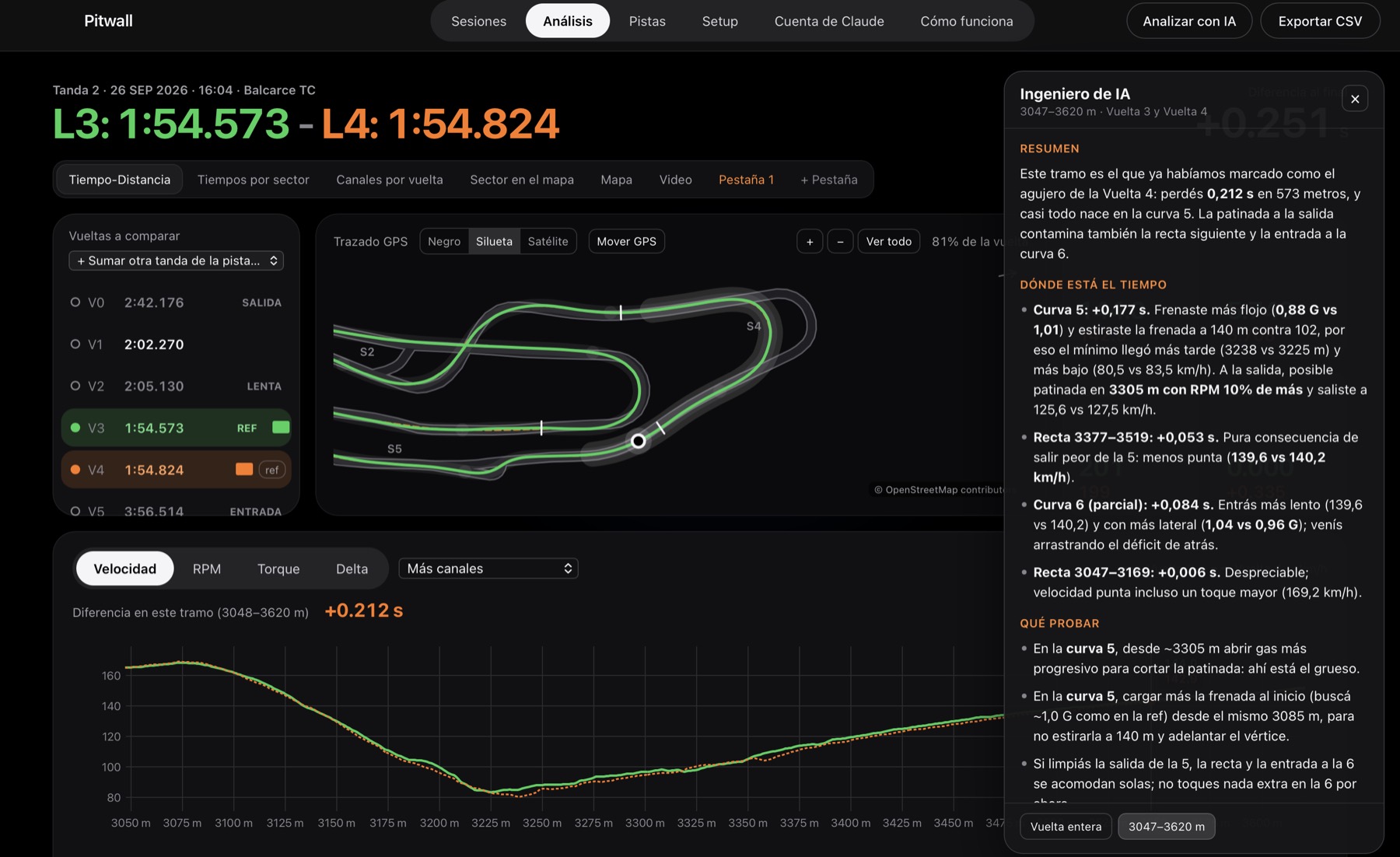The width and height of the screenshot is (1400, 857).
Task: Set map style to Silueta
Action: point(494,241)
